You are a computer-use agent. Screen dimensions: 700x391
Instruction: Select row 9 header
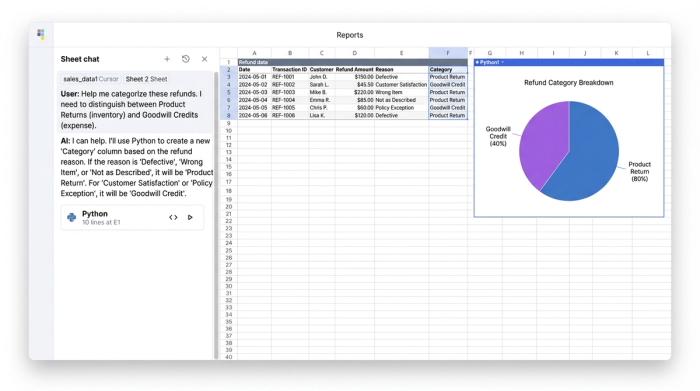[x=229, y=123]
